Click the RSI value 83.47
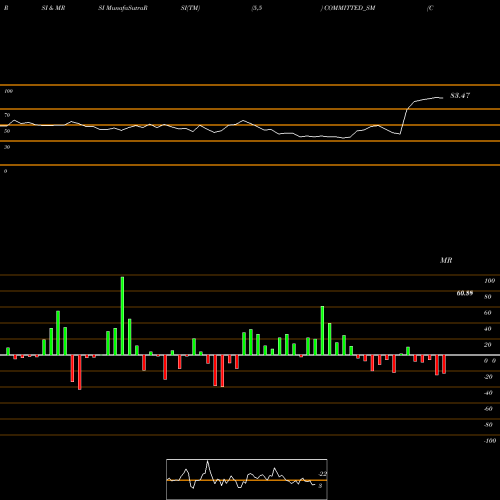 [460, 96]
